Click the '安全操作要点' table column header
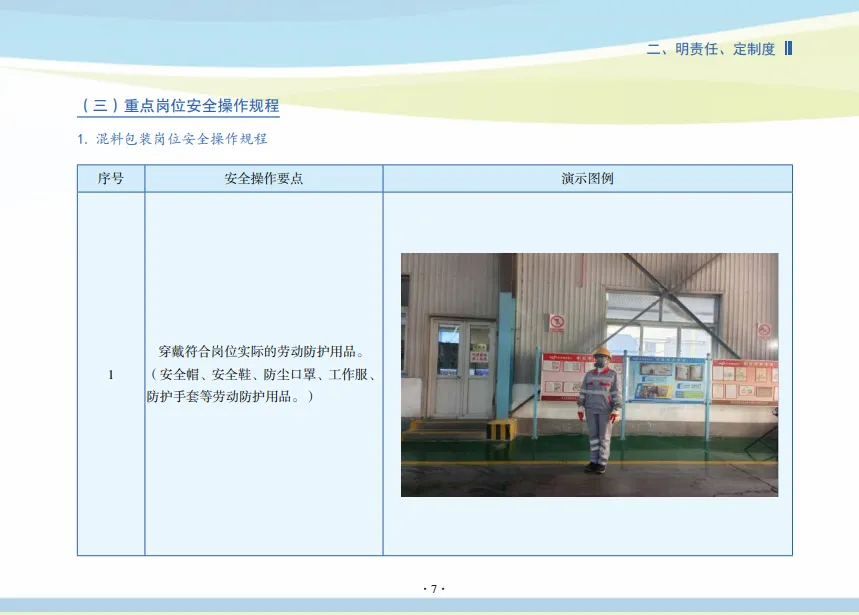Screen dimensions: 859x615 pyautogui.click(x=264, y=179)
